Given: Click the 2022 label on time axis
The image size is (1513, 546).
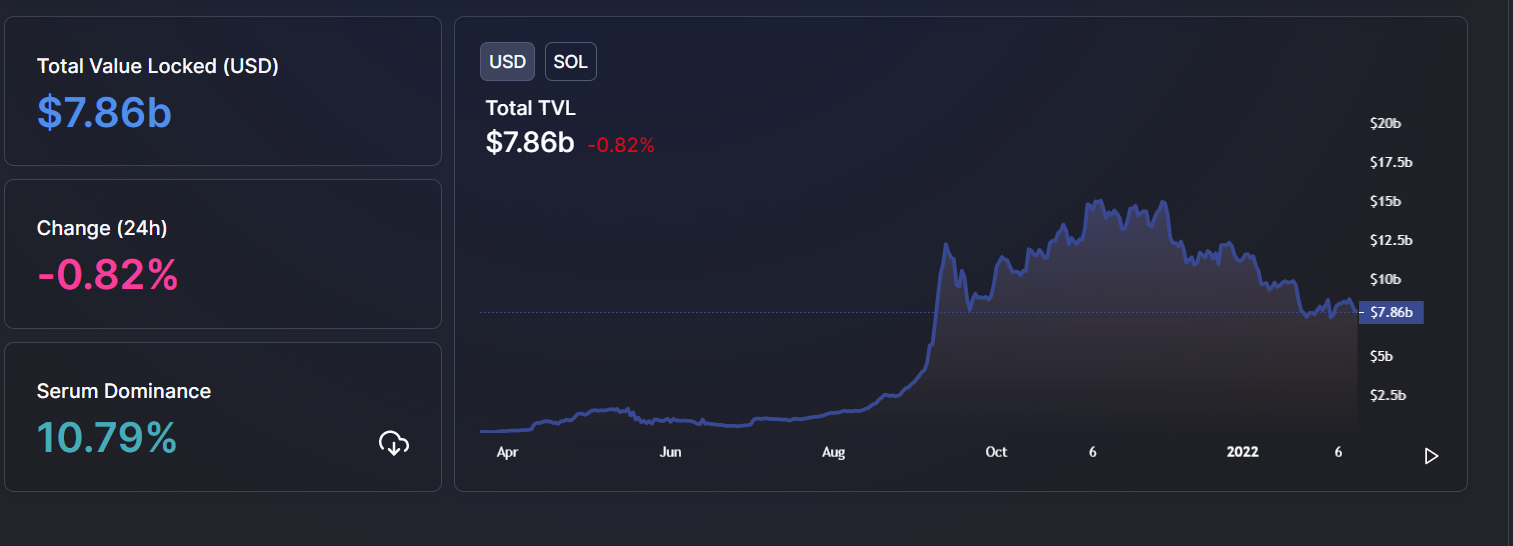Looking at the screenshot, I should point(1243,452).
